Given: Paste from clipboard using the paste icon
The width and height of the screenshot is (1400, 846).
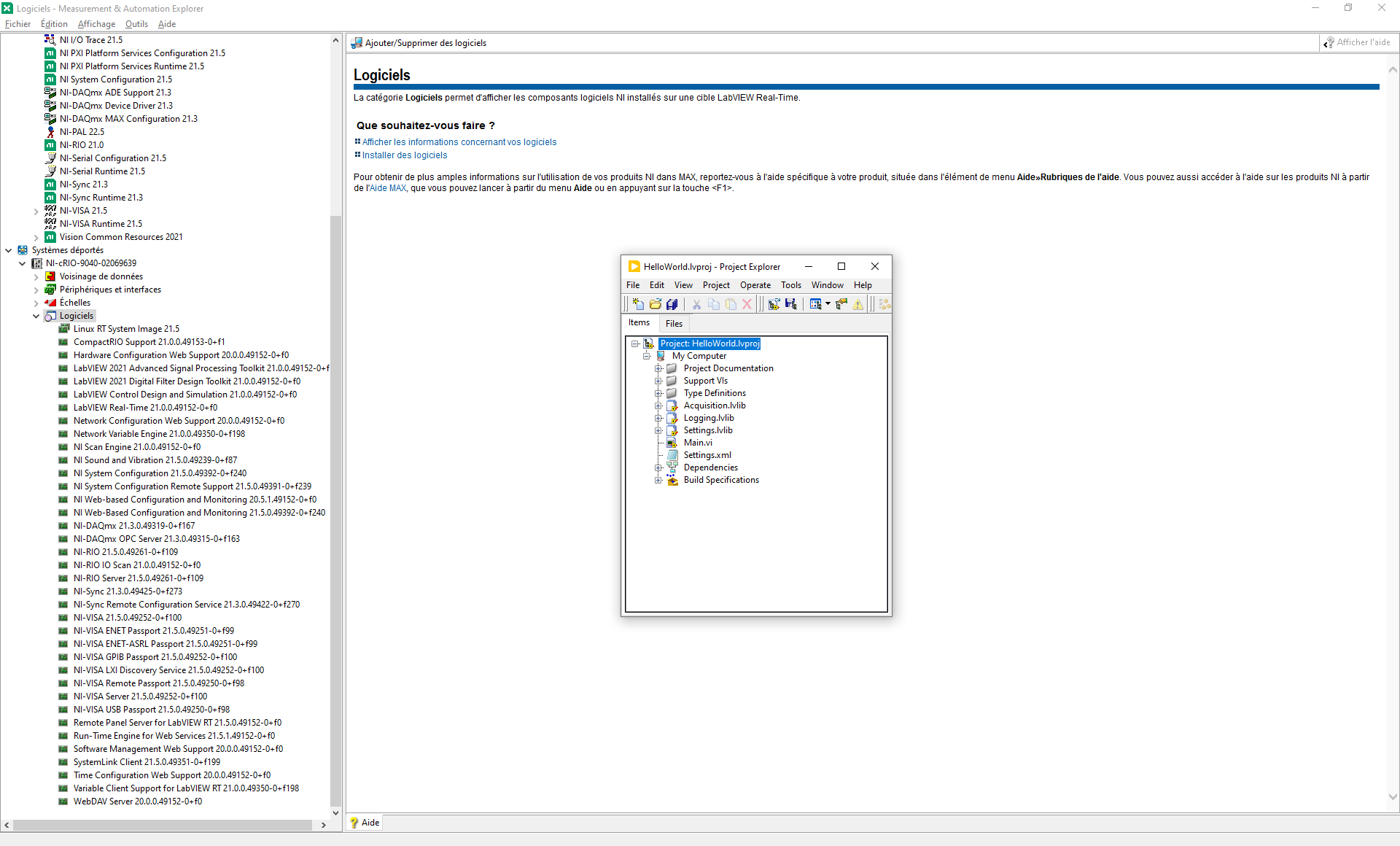Looking at the screenshot, I should pyautogui.click(x=731, y=304).
